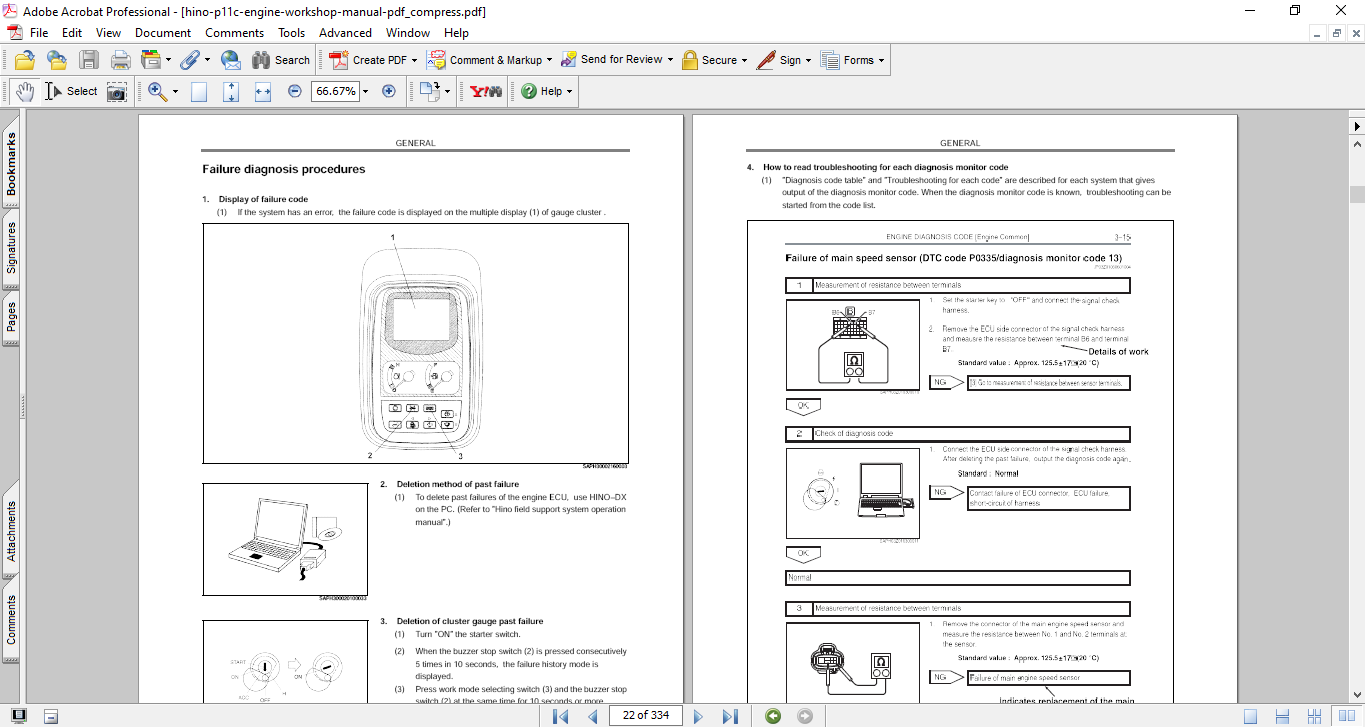Toggle the Select text tool

click(x=72, y=91)
